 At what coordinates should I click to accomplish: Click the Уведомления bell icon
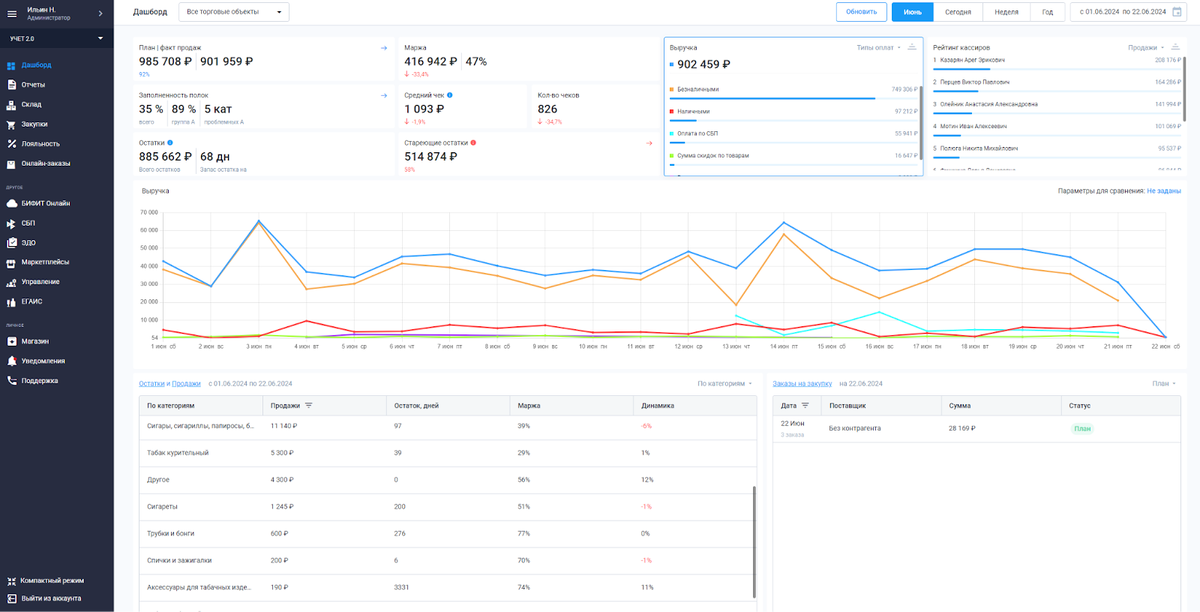11,361
